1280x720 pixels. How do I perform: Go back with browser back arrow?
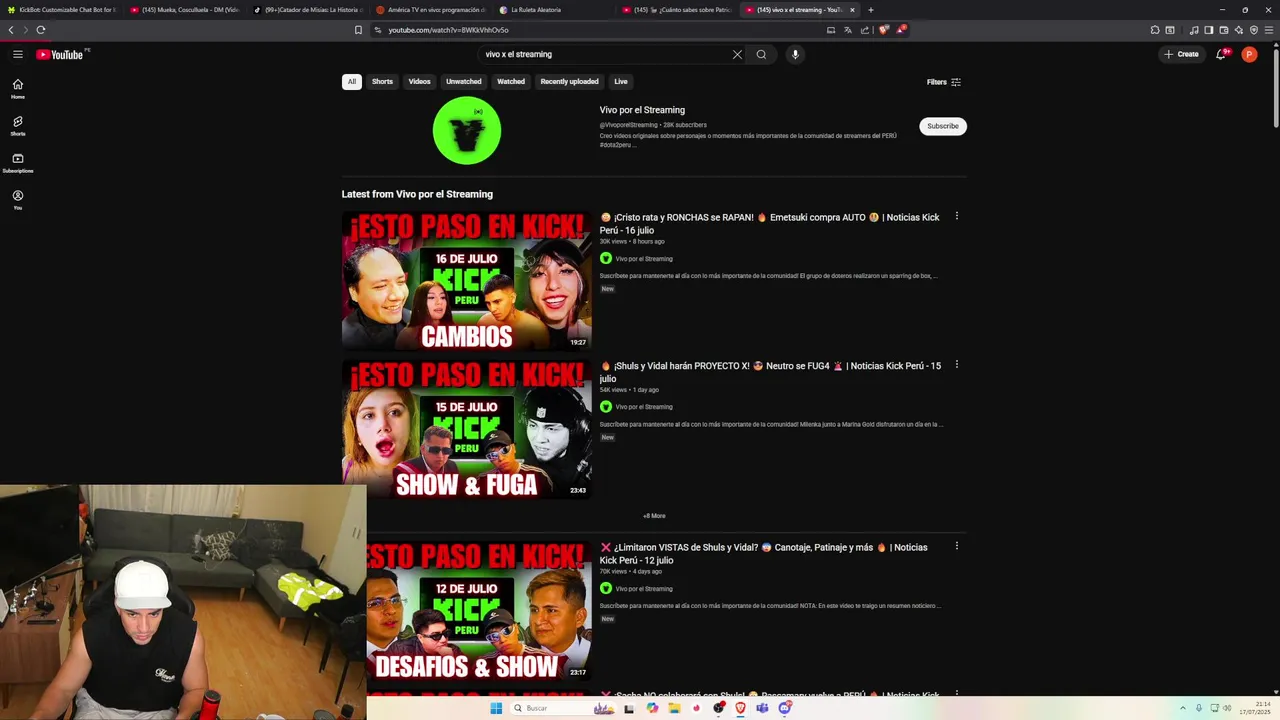pyautogui.click(x=11, y=30)
